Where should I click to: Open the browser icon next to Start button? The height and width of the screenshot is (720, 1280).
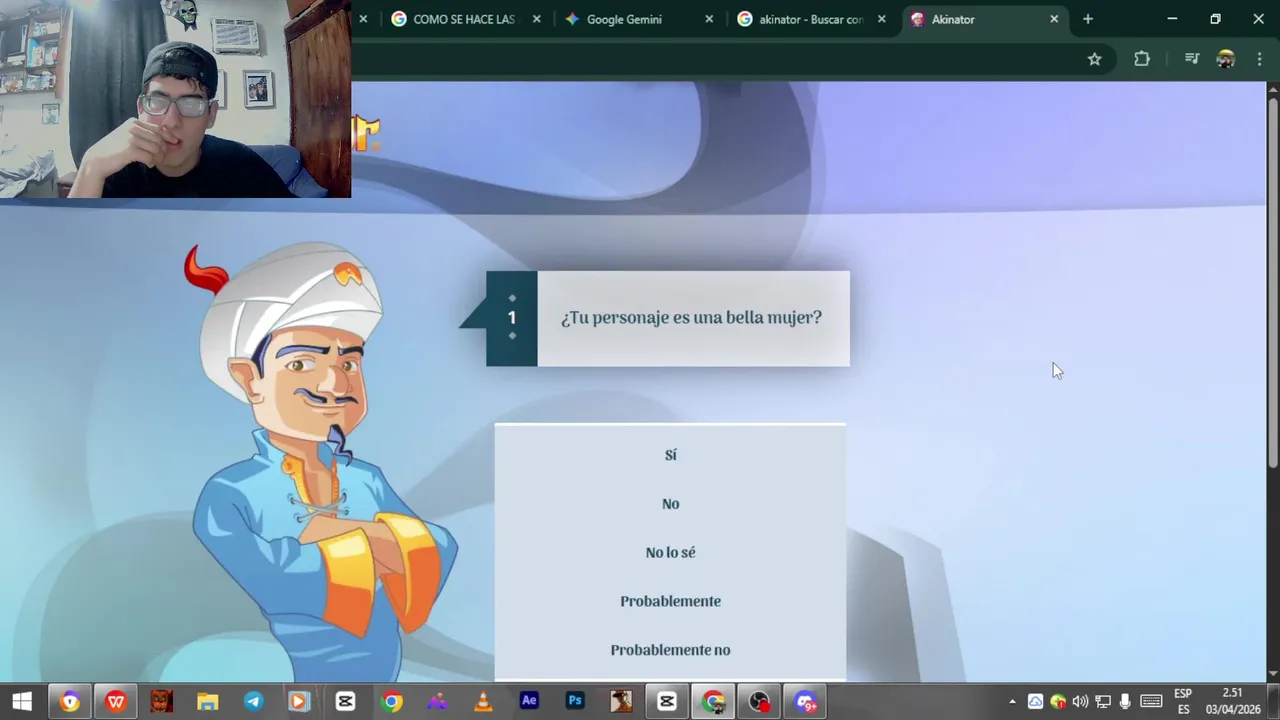click(x=69, y=702)
